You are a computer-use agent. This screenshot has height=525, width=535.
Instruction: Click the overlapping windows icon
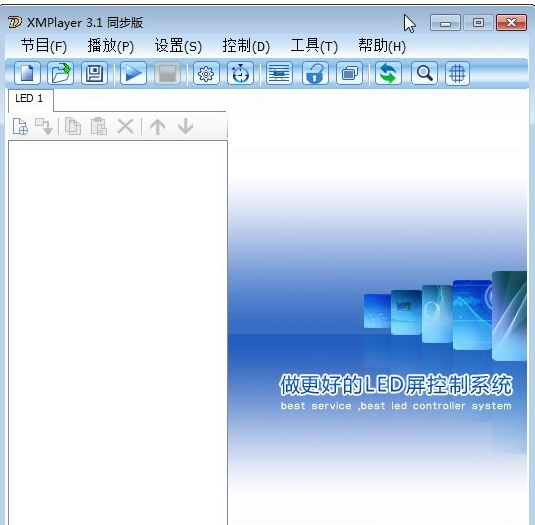pyautogui.click(x=349, y=73)
